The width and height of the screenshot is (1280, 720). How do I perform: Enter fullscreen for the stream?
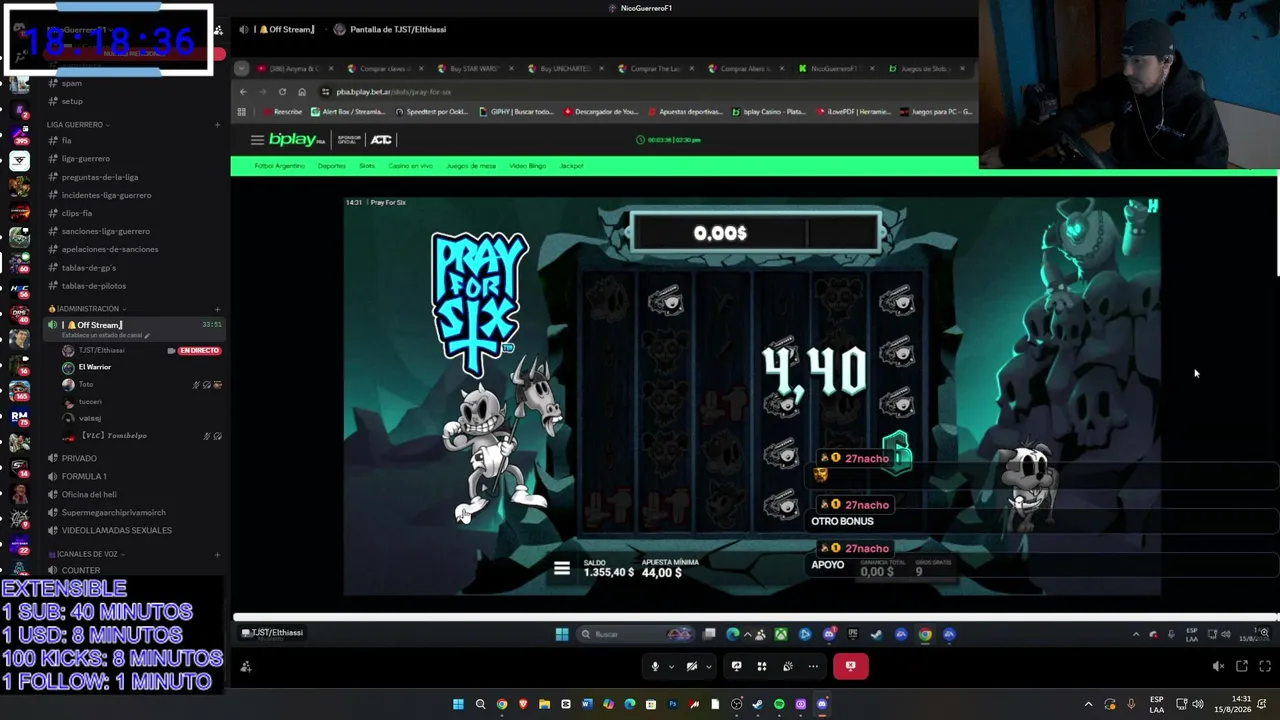tap(1265, 666)
